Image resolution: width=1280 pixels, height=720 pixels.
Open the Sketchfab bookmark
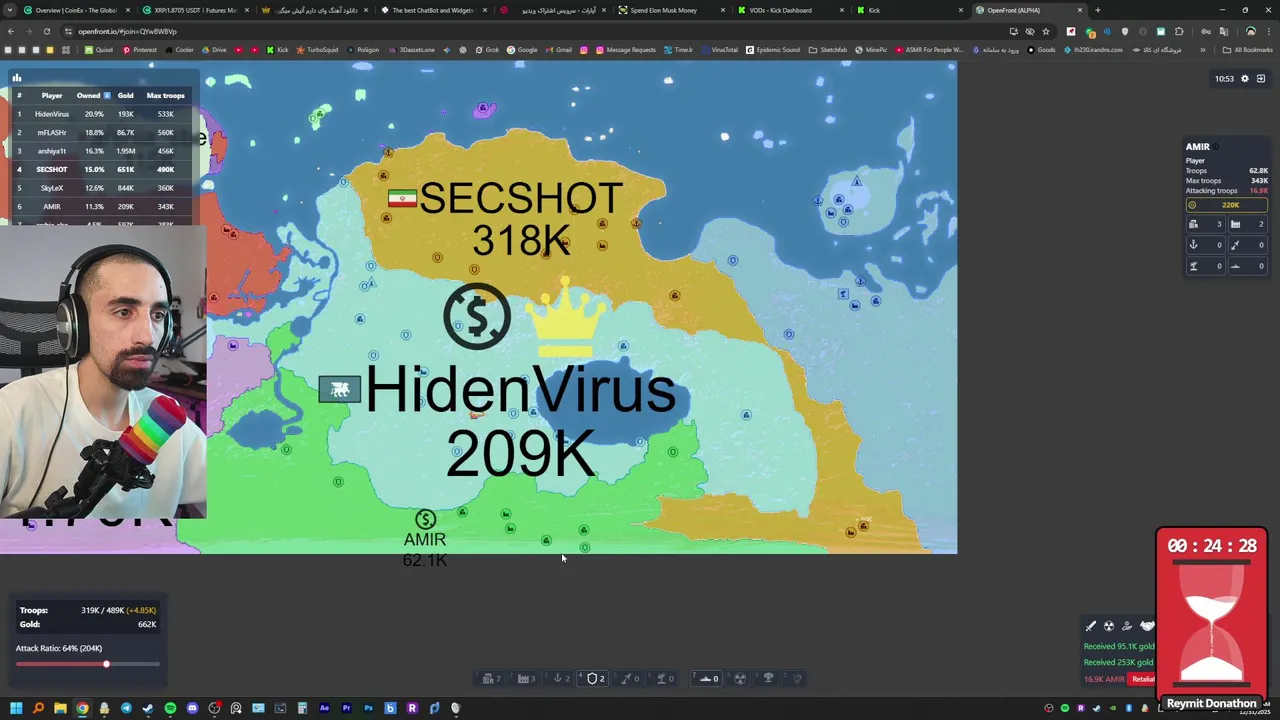click(828, 50)
